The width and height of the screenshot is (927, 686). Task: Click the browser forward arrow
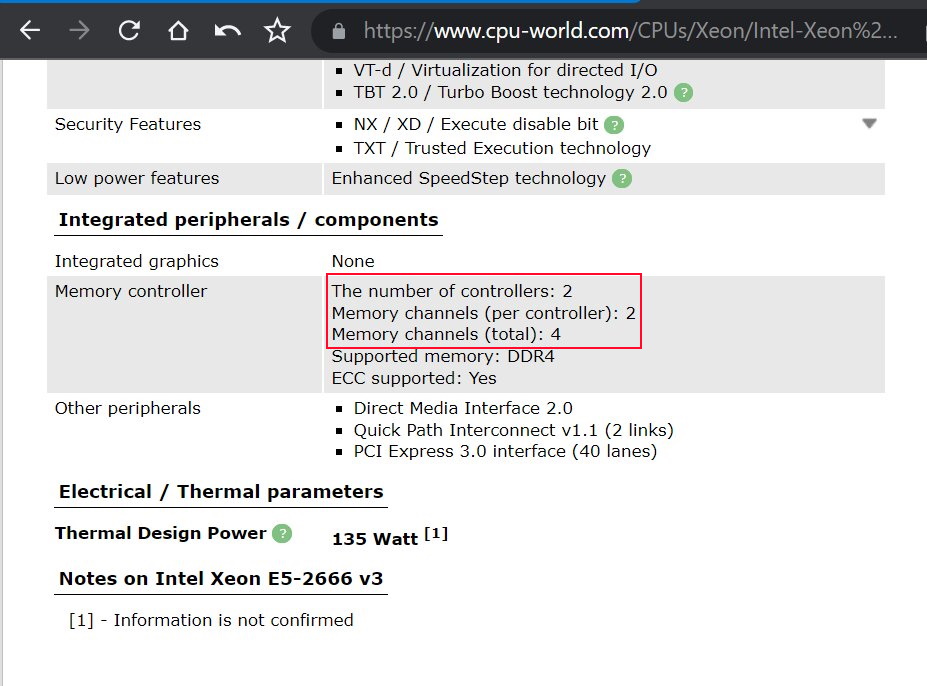click(79, 30)
